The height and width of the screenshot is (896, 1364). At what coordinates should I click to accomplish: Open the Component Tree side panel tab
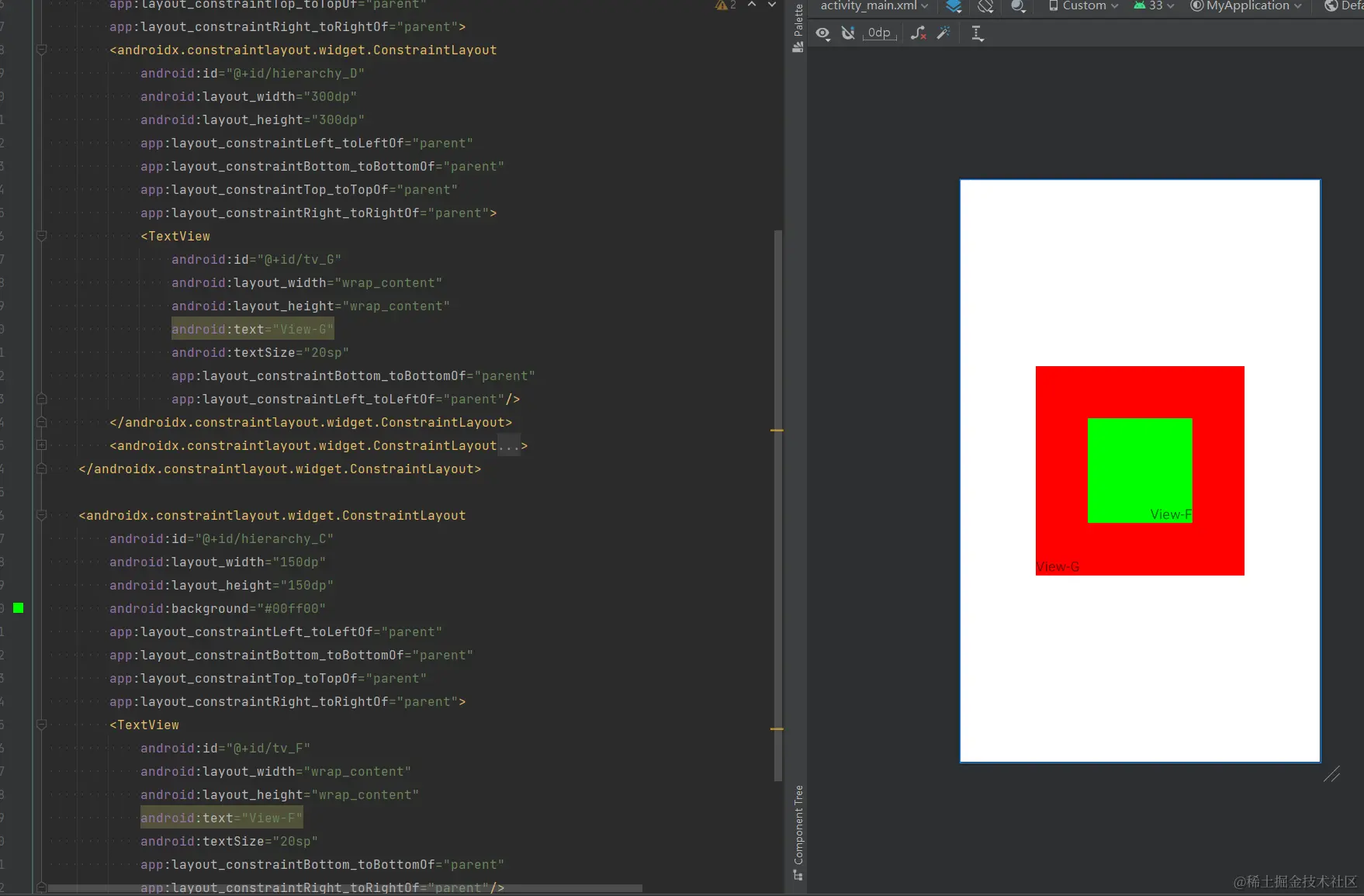(x=798, y=832)
